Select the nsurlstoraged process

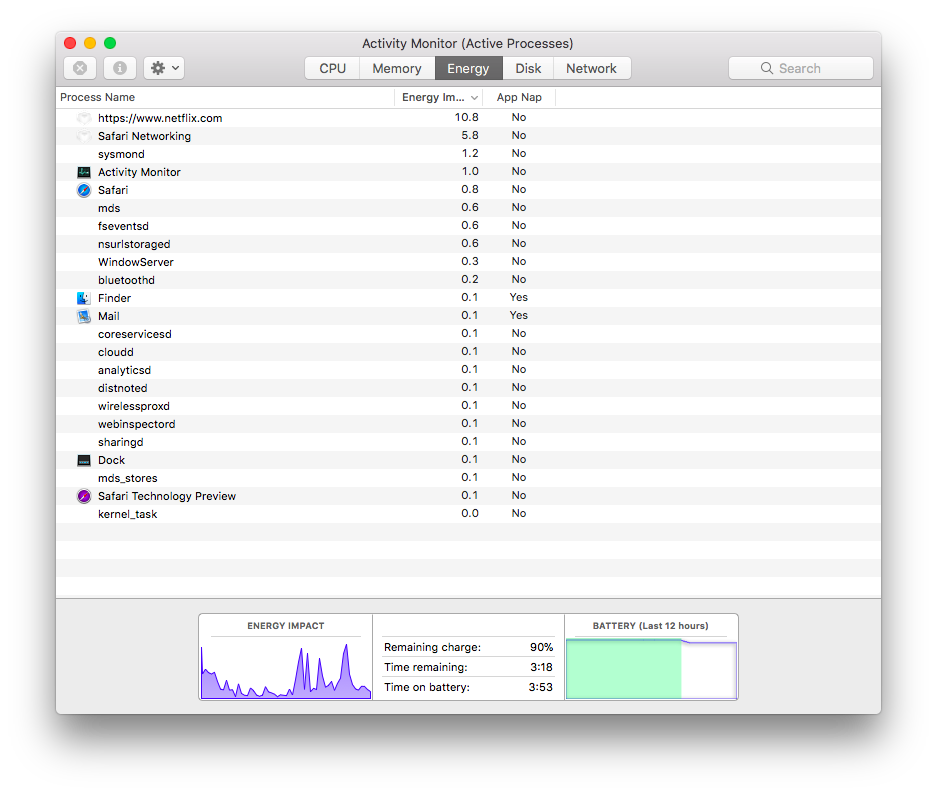[134, 244]
